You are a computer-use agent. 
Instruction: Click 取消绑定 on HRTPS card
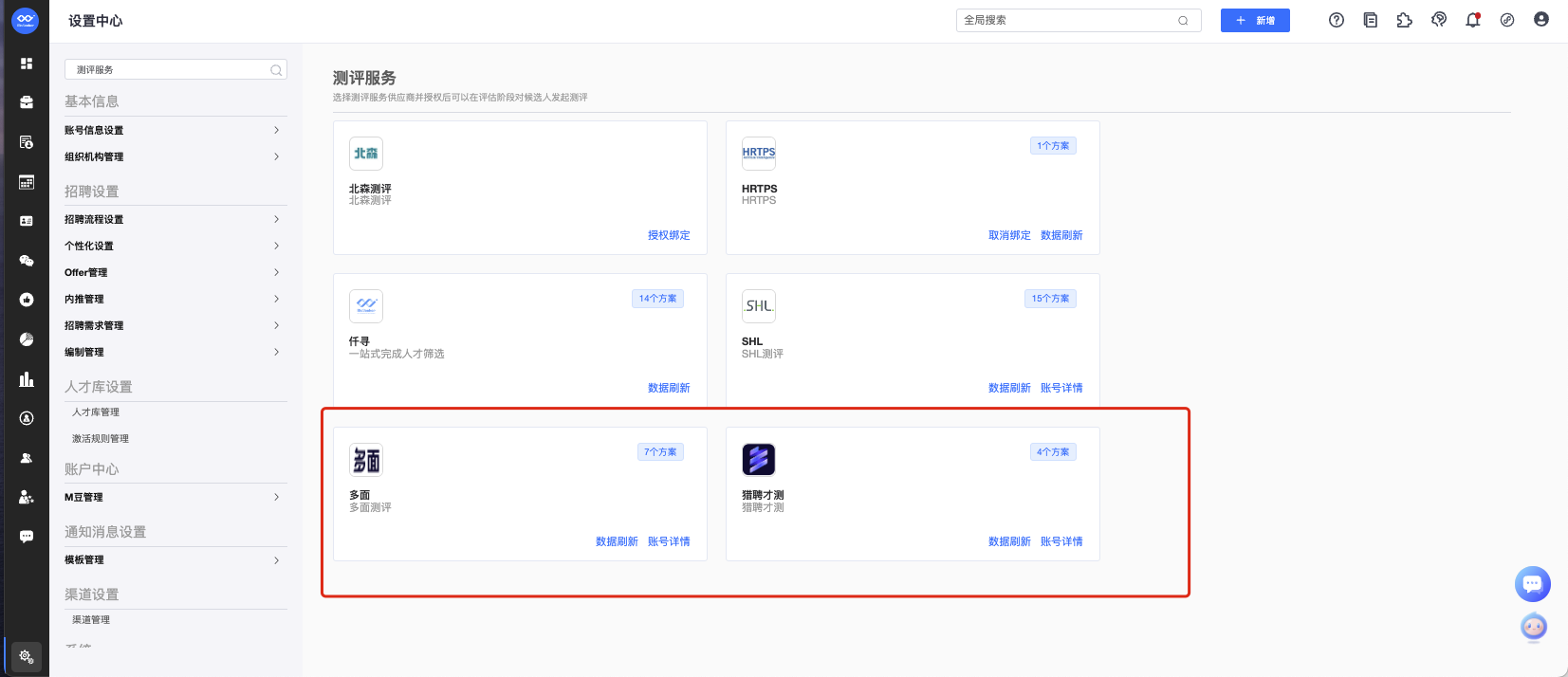[x=1009, y=235]
